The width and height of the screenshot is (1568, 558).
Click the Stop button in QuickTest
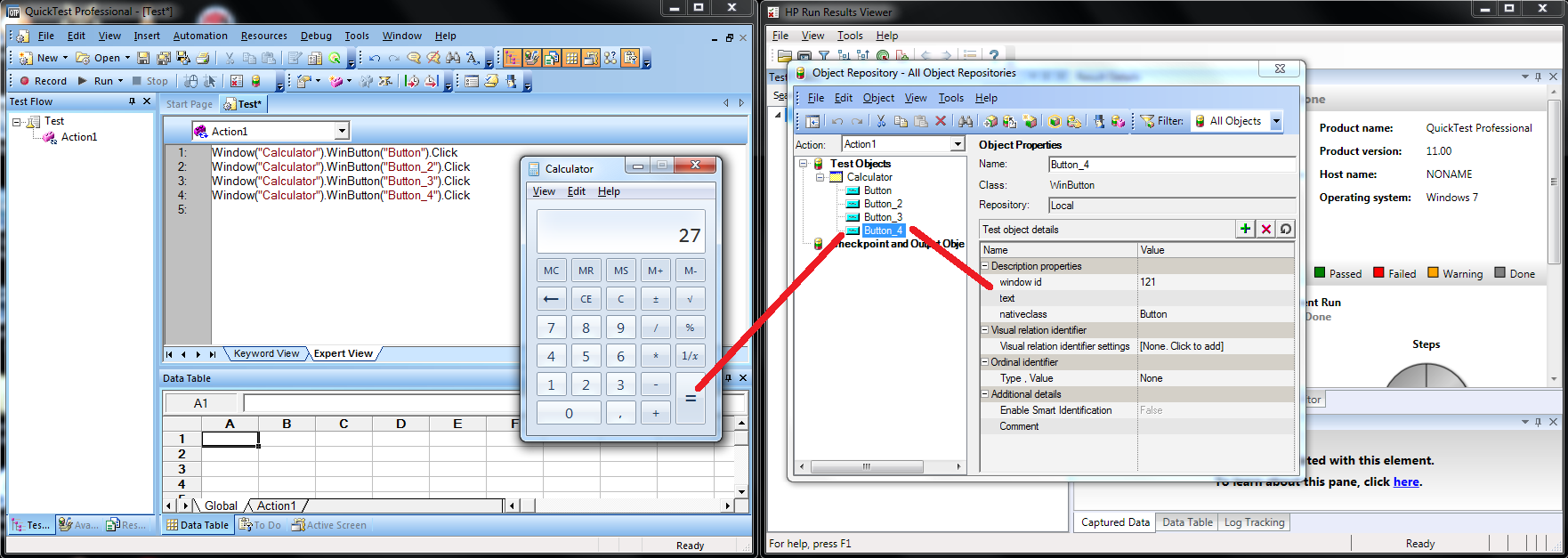[150, 81]
